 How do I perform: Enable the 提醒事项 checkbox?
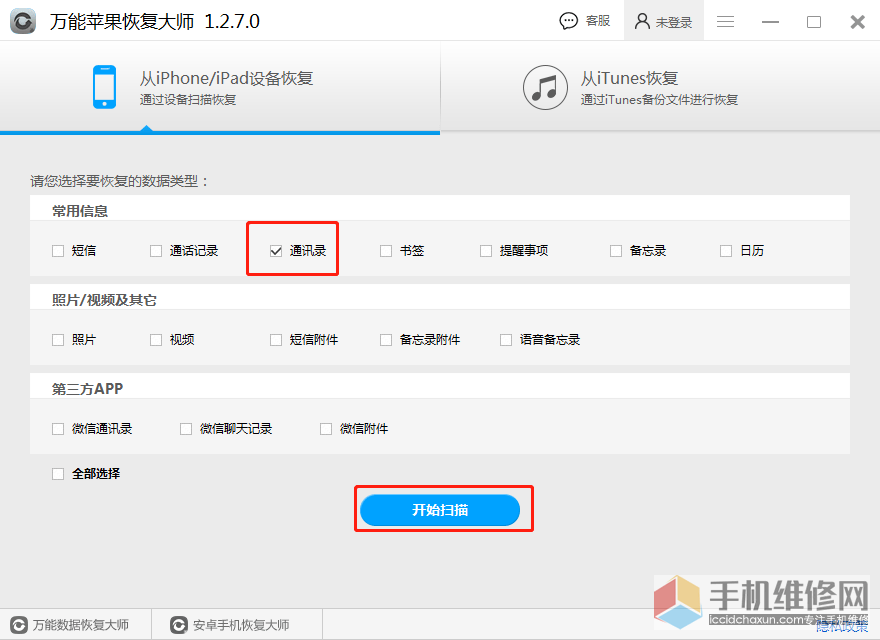(x=485, y=251)
